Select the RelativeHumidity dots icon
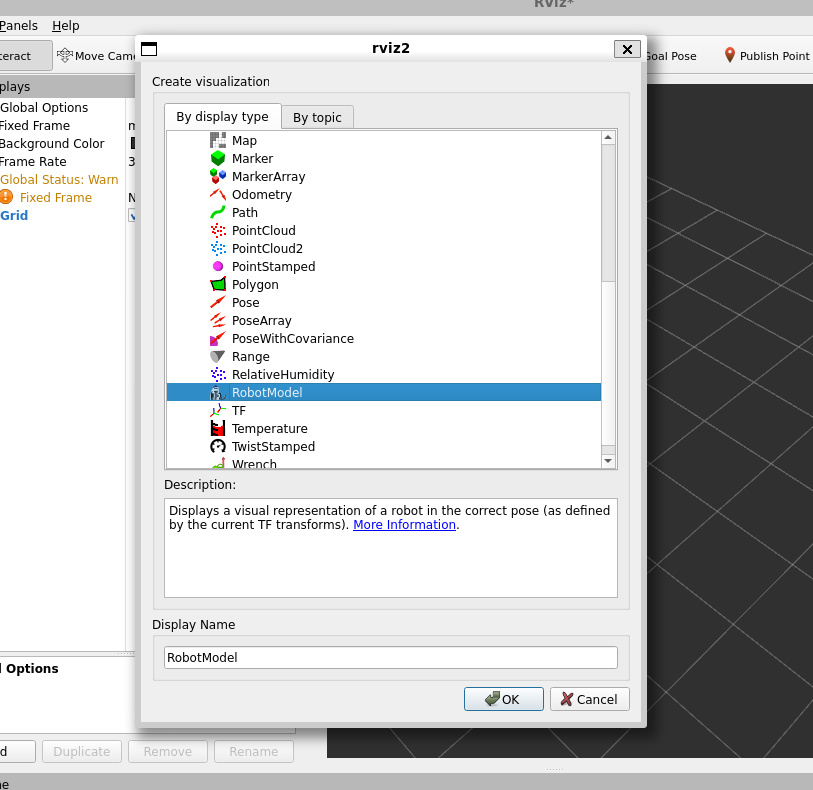813x790 pixels. 218,374
